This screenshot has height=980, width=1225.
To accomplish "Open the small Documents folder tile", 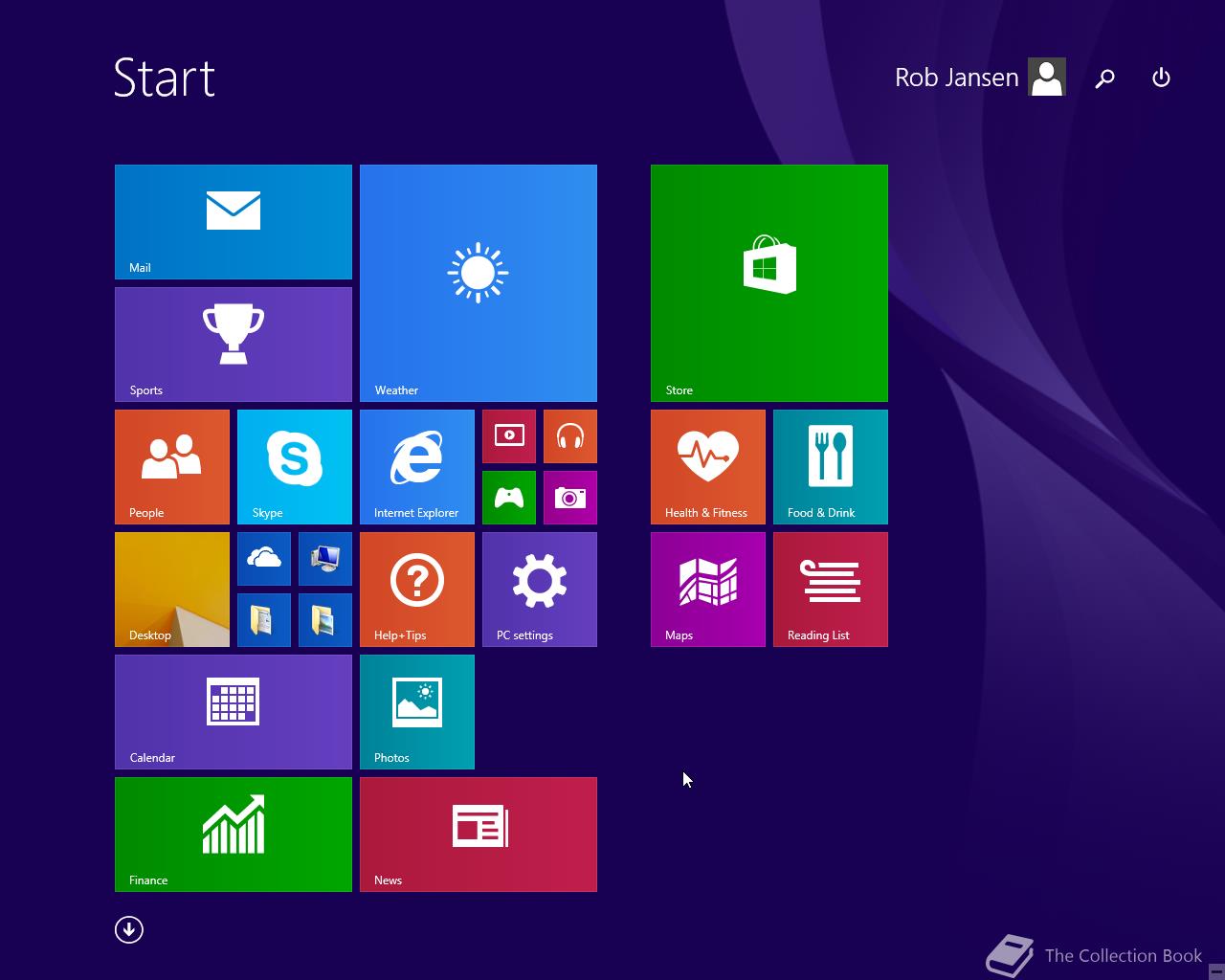I will pos(264,620).
